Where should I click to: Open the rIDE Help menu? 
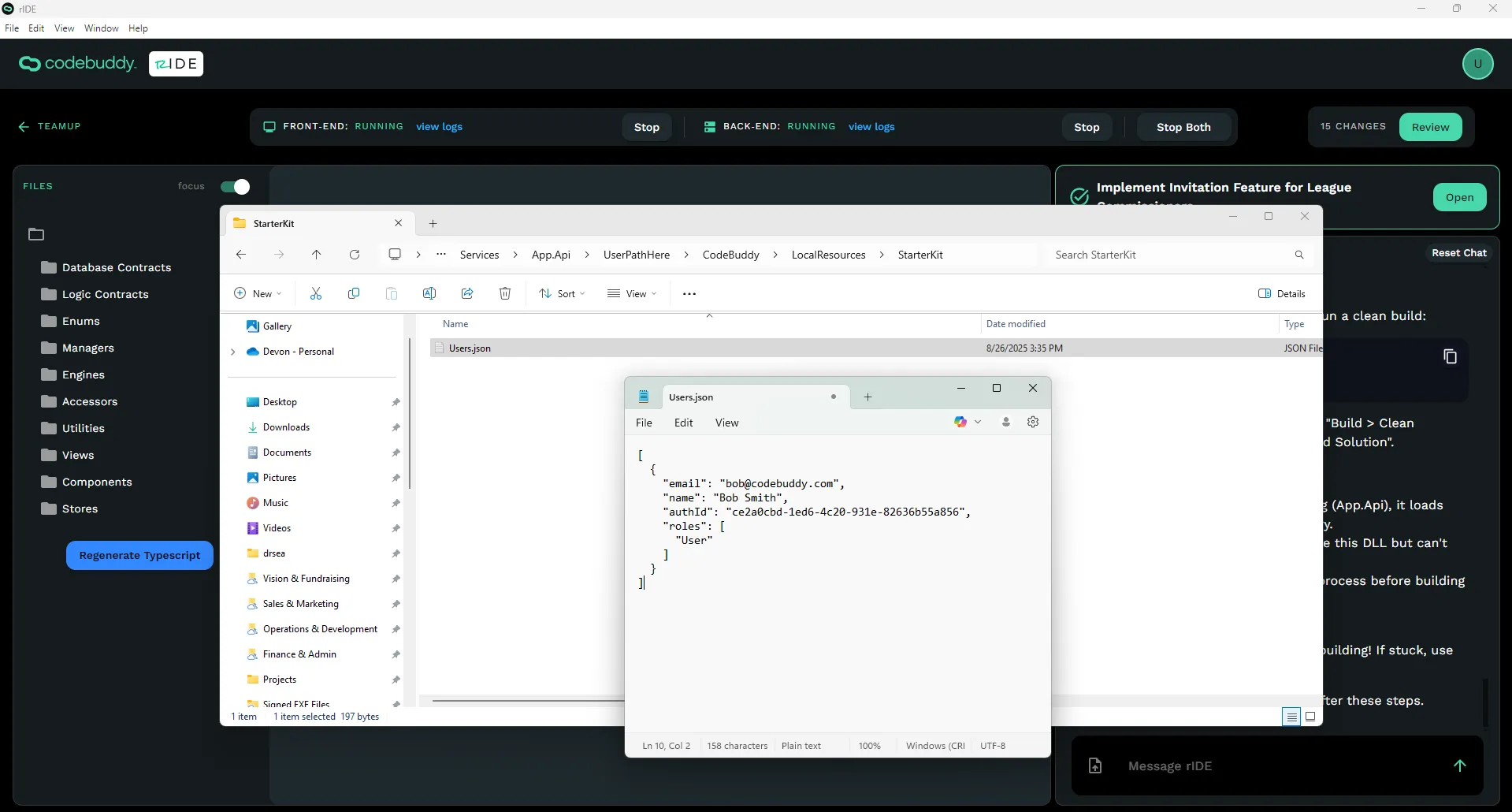pyautogui.click(x=138, y=28)
